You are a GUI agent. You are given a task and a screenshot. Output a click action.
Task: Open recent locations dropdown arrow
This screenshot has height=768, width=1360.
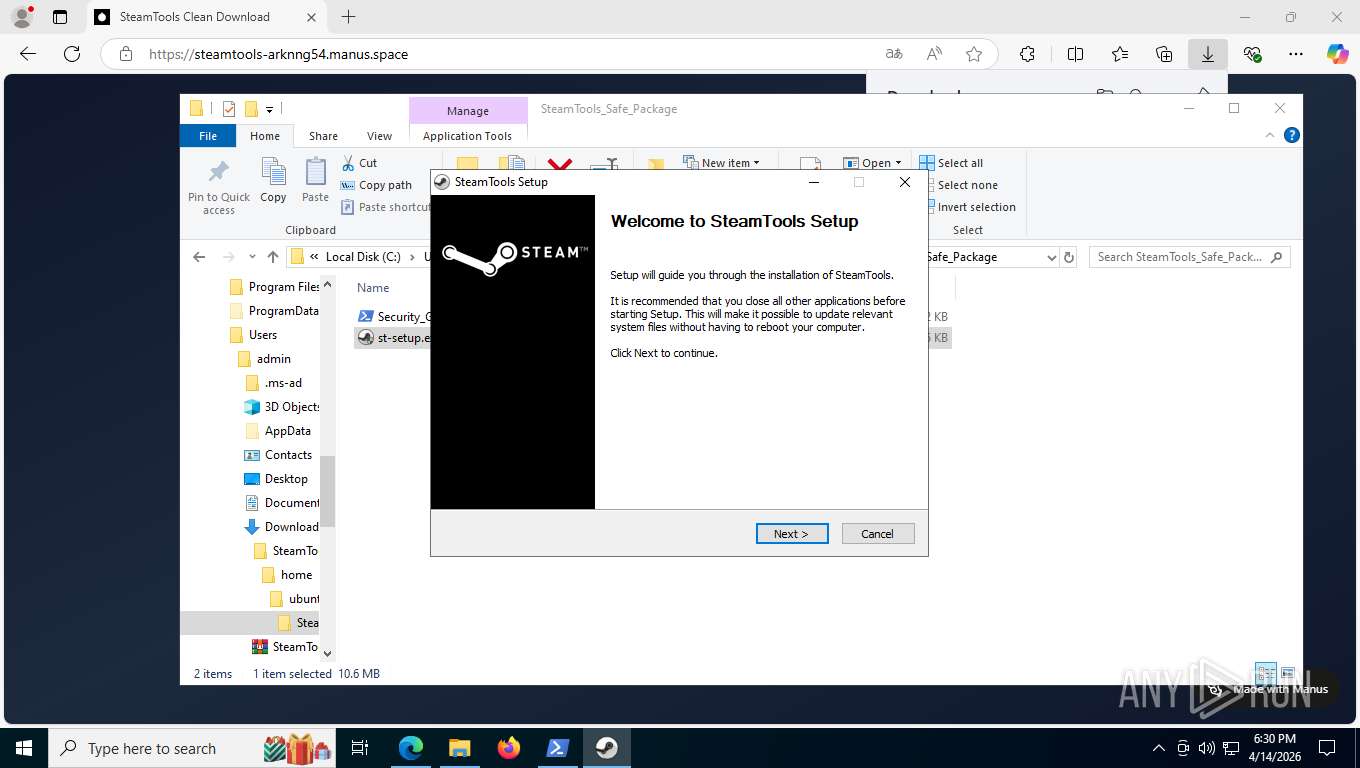click(252, 257)
